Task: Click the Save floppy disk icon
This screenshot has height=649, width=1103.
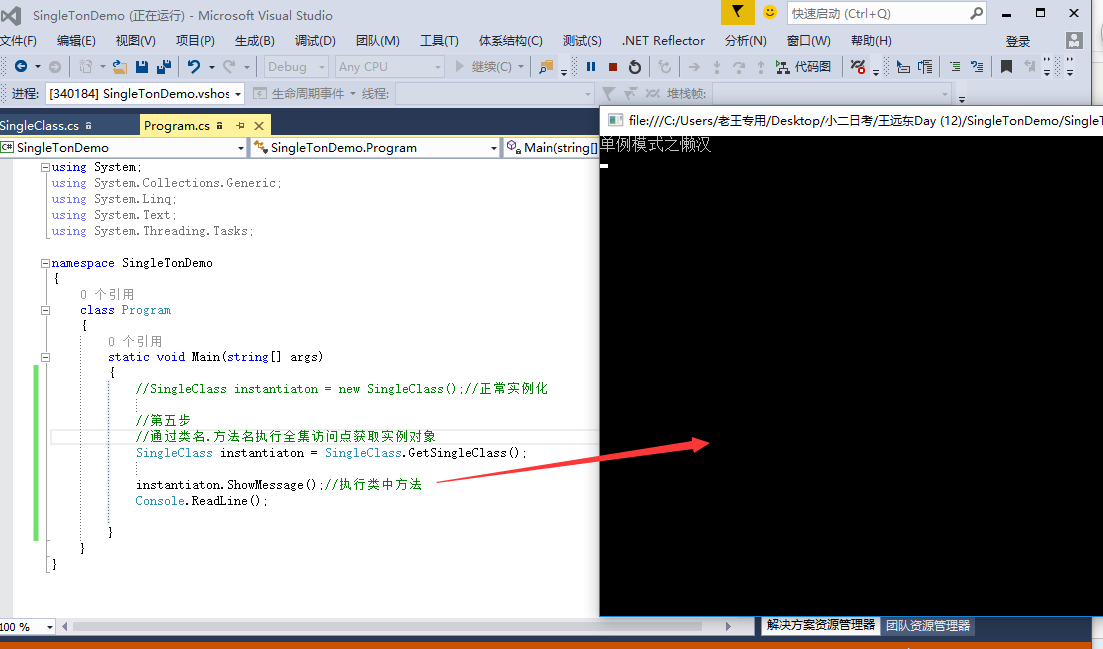Action: click(x=141, y=67)
